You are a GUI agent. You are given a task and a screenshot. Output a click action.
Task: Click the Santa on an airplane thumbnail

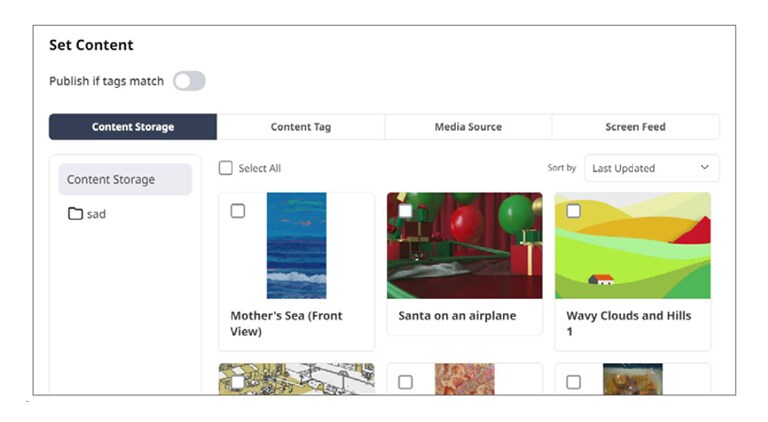click(464, 246)
